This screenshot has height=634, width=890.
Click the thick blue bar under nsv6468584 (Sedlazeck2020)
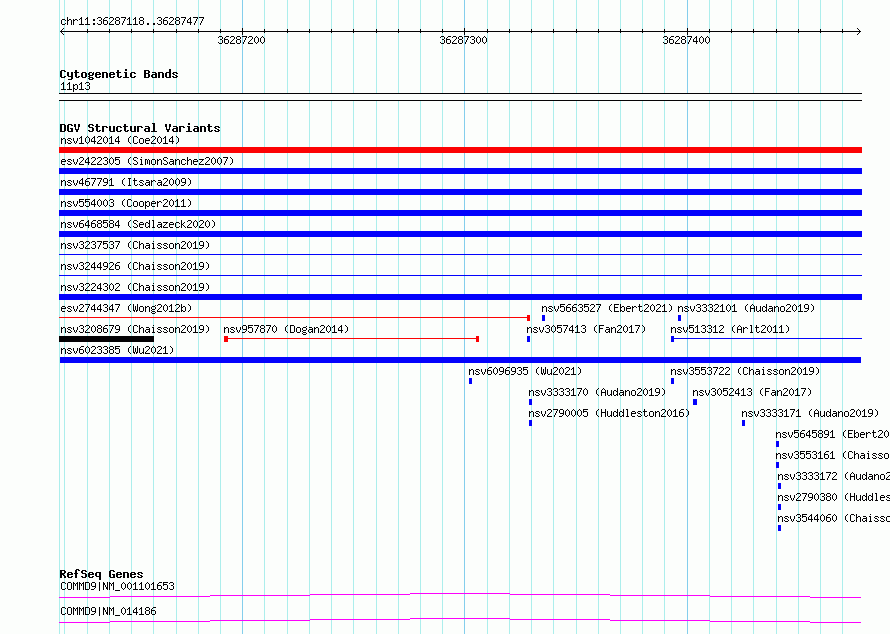tap(460, 234)
